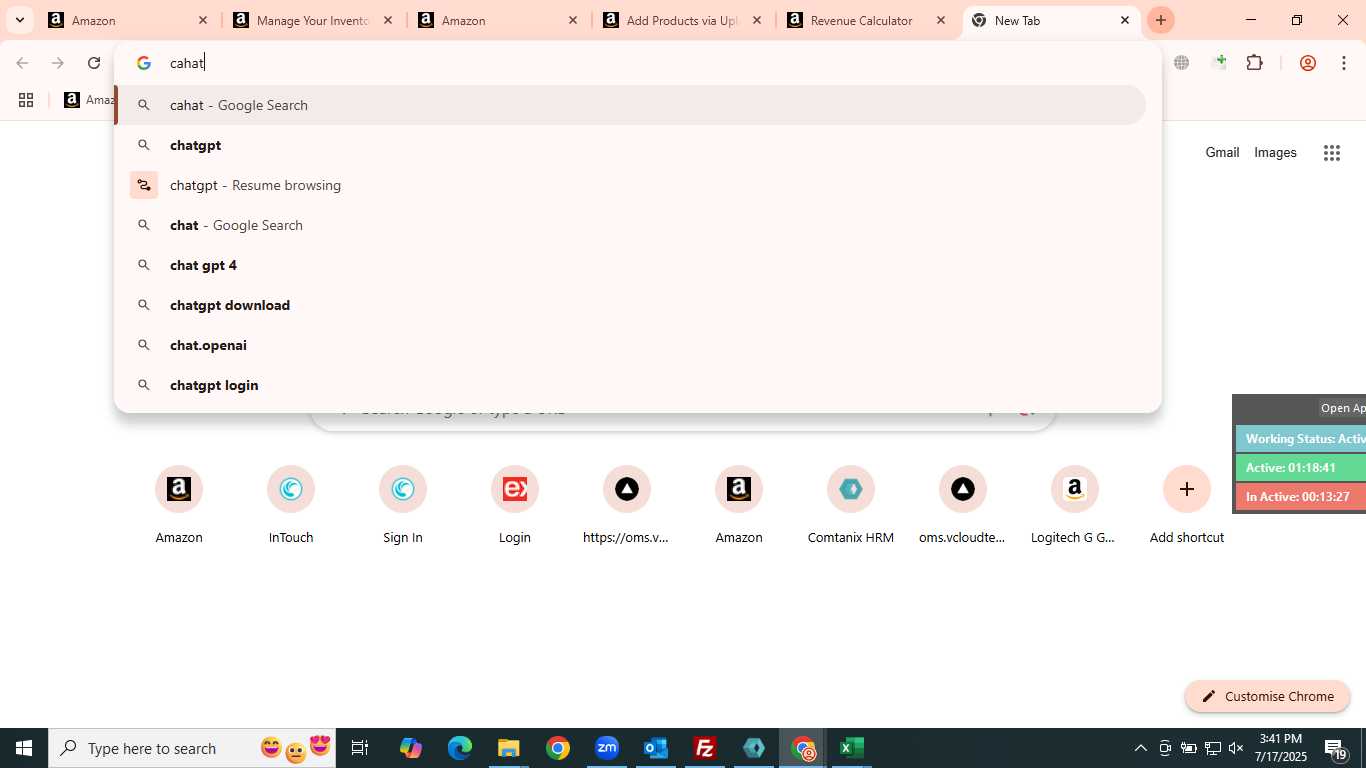Click the Customise Chrome button
This screenshot has width=1366, height=768.
click(x=1268, y=696)
